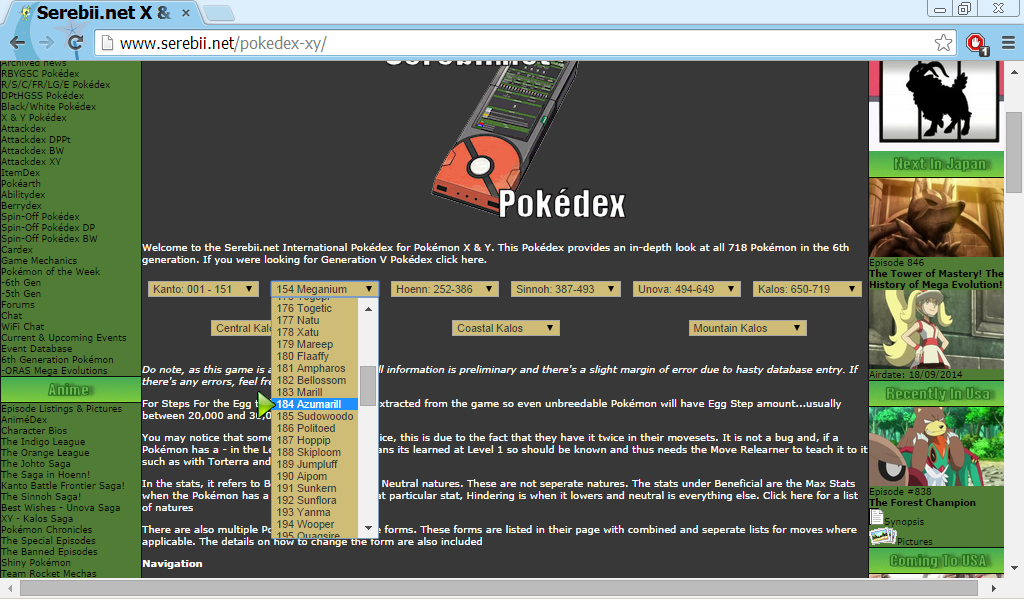This screenshot has width=1024, height=600.
Task: Open the red ad-blocker extension icon
Action: coord(977,44)
